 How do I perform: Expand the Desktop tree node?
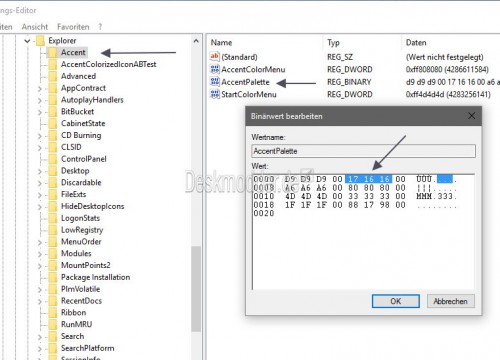[x=40, y=171]
